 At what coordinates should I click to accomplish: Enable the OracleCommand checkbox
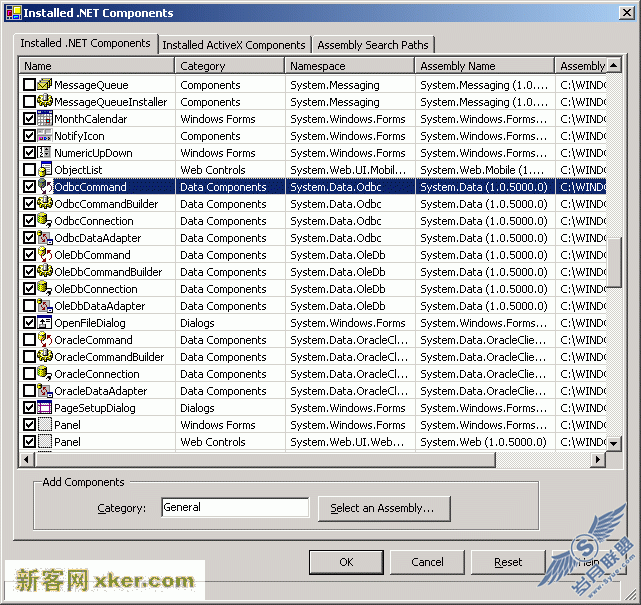29,340
